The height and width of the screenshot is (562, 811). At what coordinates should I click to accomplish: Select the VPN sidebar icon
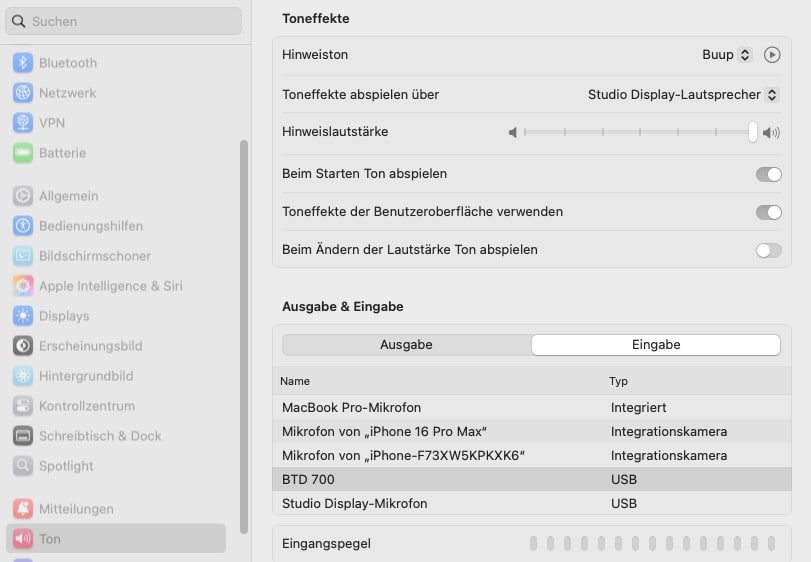point(23,123)
